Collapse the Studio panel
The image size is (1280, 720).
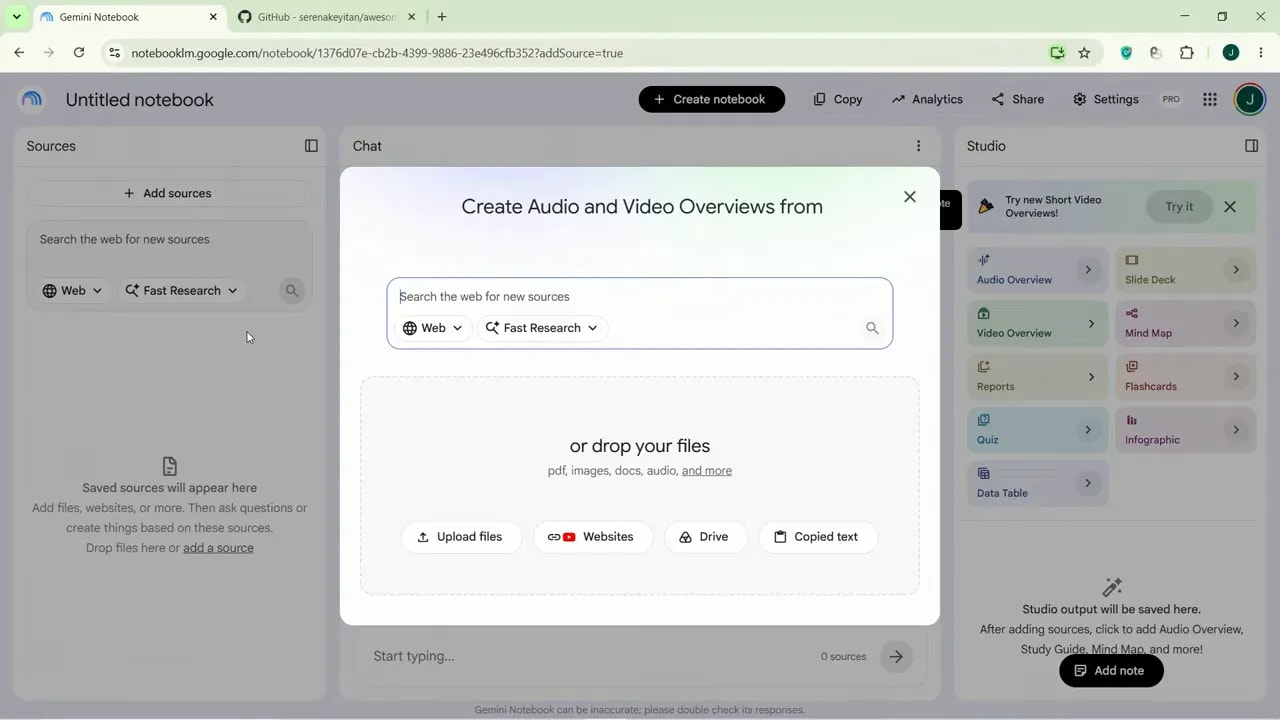click(1251, 146)
